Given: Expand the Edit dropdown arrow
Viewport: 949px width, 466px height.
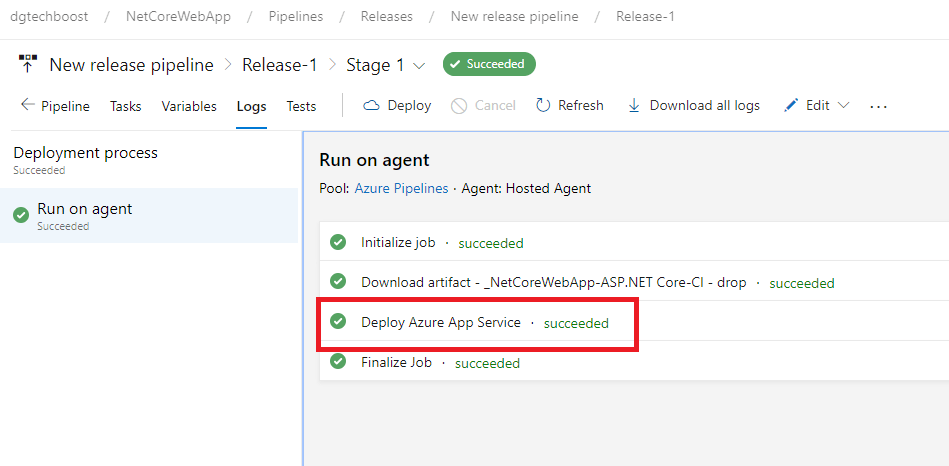Looking at the screenshot, I should pyautogui.click(x=843, y=105).
